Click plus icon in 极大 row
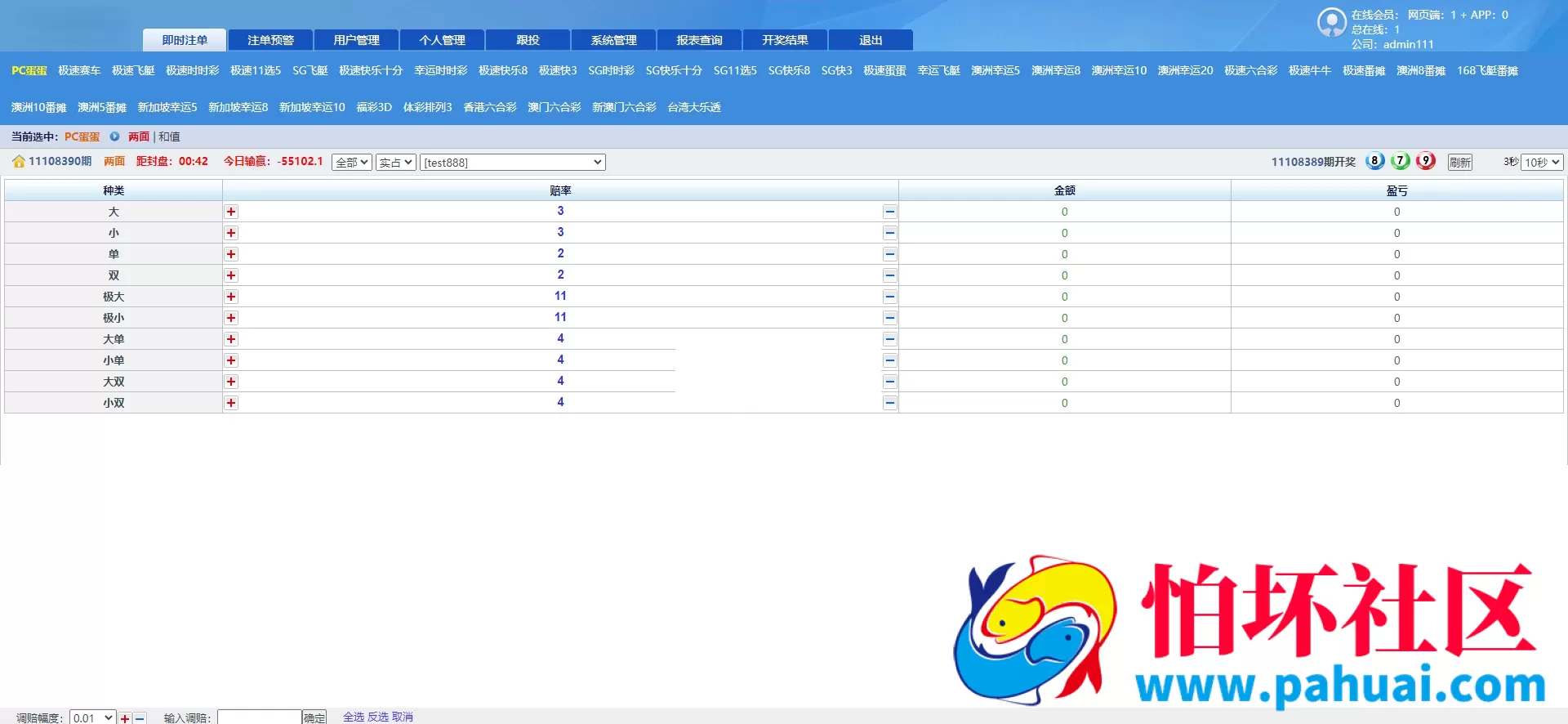Screen dimensions: 1568x724 coord(231,297)
